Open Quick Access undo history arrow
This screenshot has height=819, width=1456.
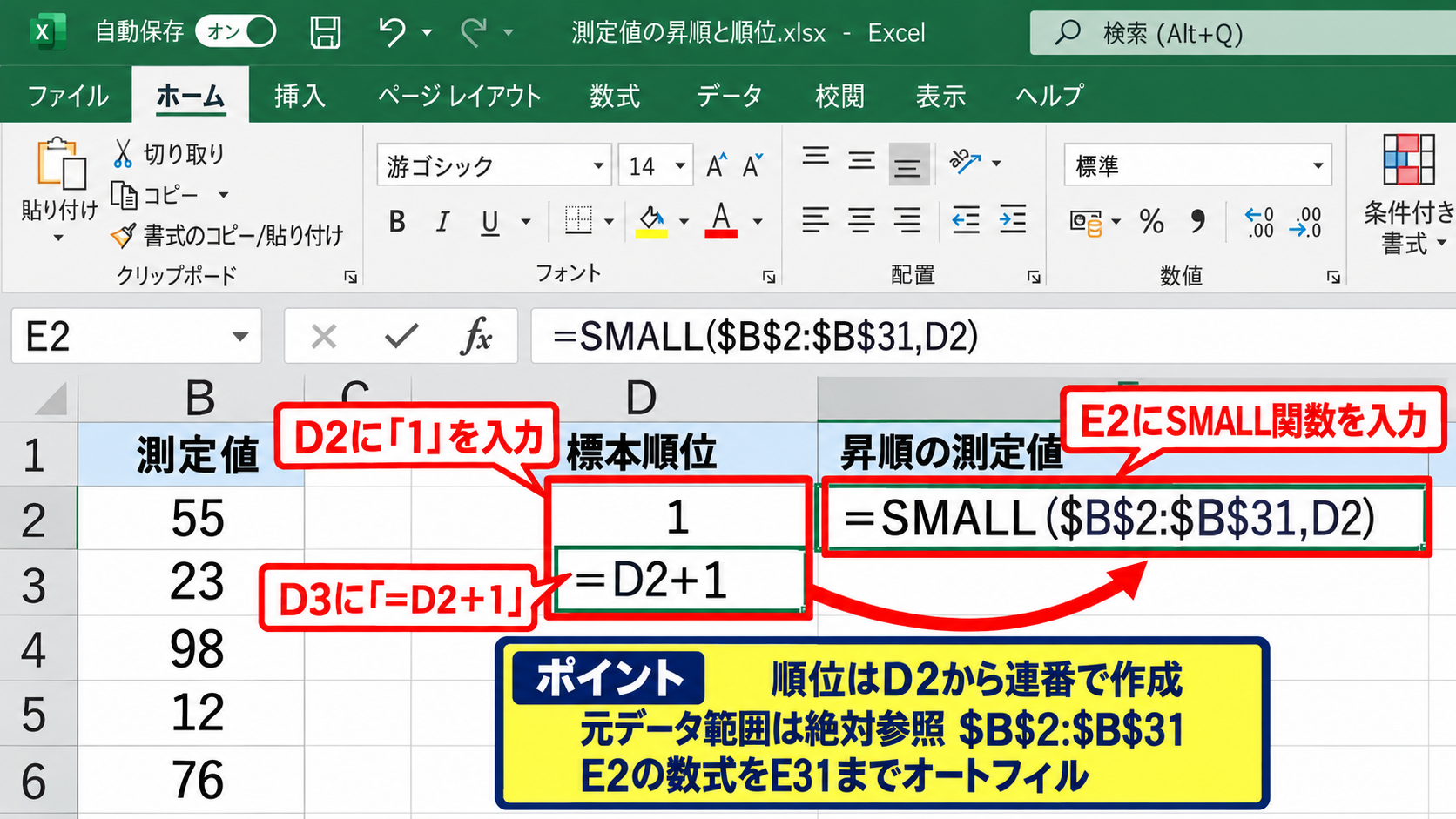coord(427,33)
